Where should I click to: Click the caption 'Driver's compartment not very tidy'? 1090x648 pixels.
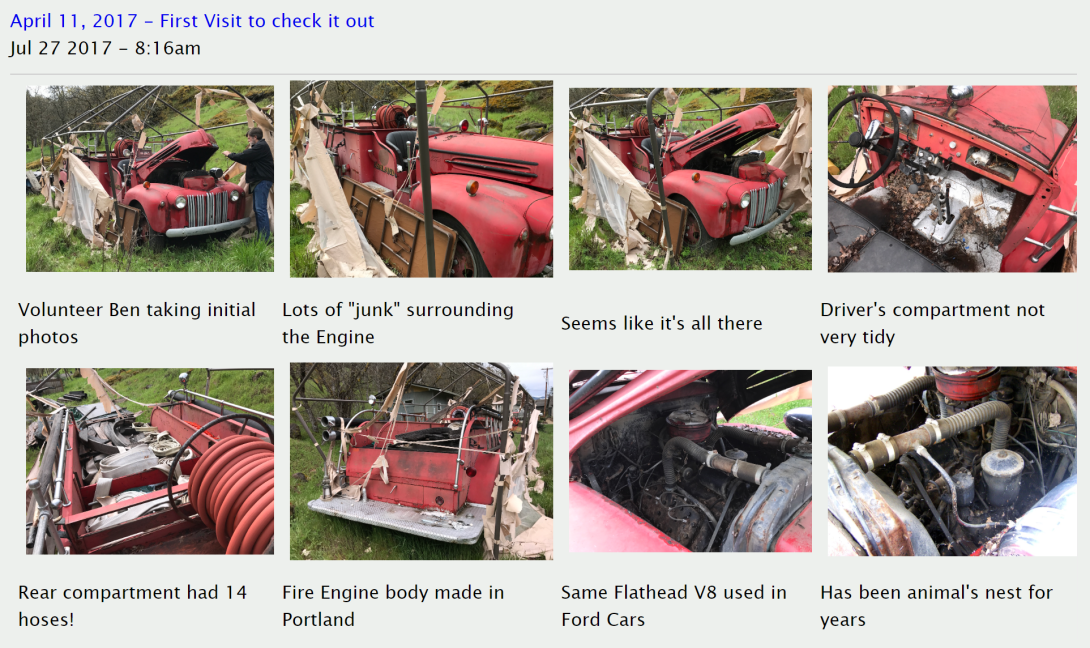pyautogui.click(x=932, y=323)
